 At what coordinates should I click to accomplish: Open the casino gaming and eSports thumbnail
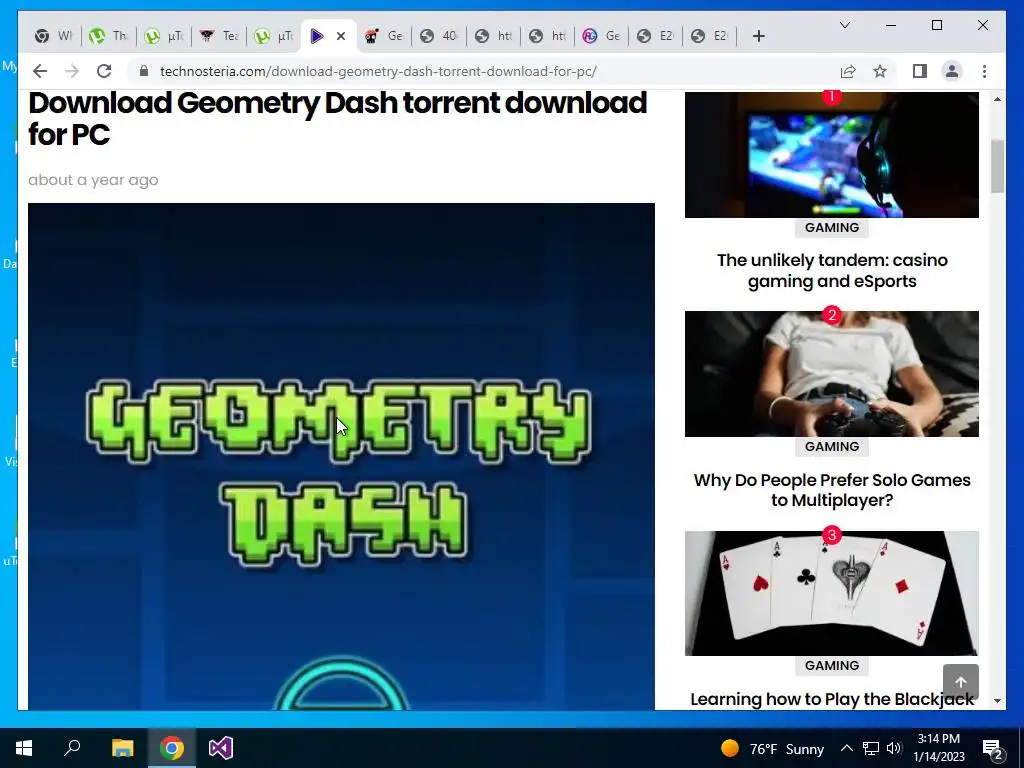click(x=831, y=155)
